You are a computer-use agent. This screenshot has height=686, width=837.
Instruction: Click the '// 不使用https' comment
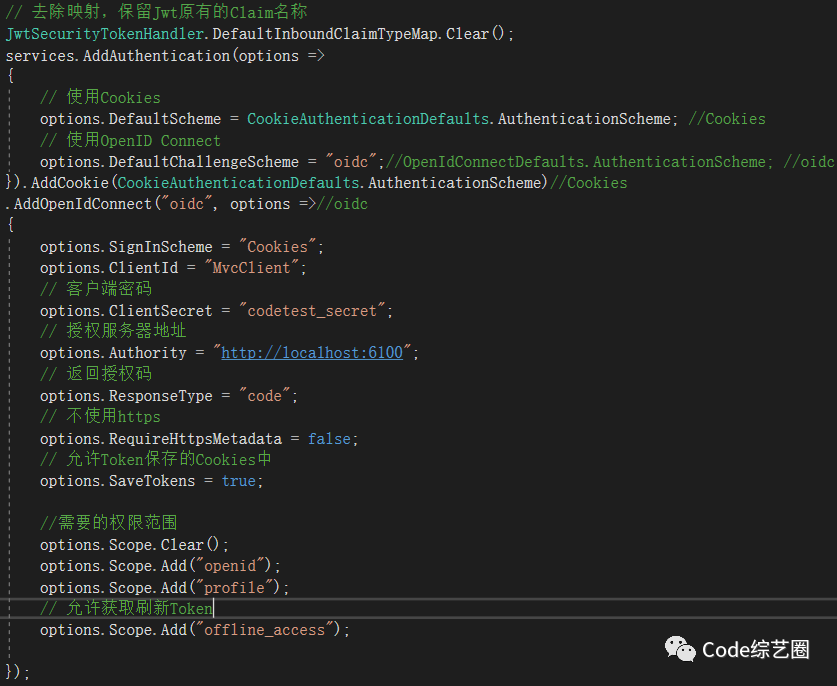pos(100,416)
